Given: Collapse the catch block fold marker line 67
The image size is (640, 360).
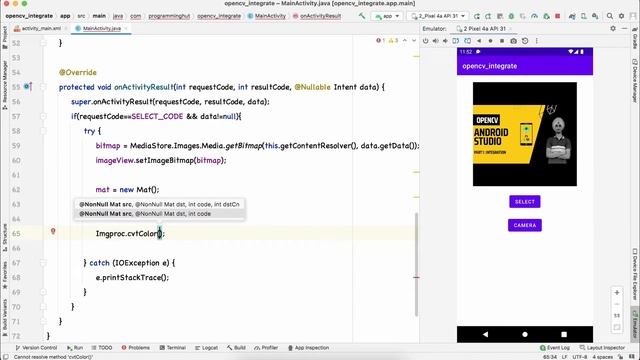Looking at the screenshot, I should point(43,263).
